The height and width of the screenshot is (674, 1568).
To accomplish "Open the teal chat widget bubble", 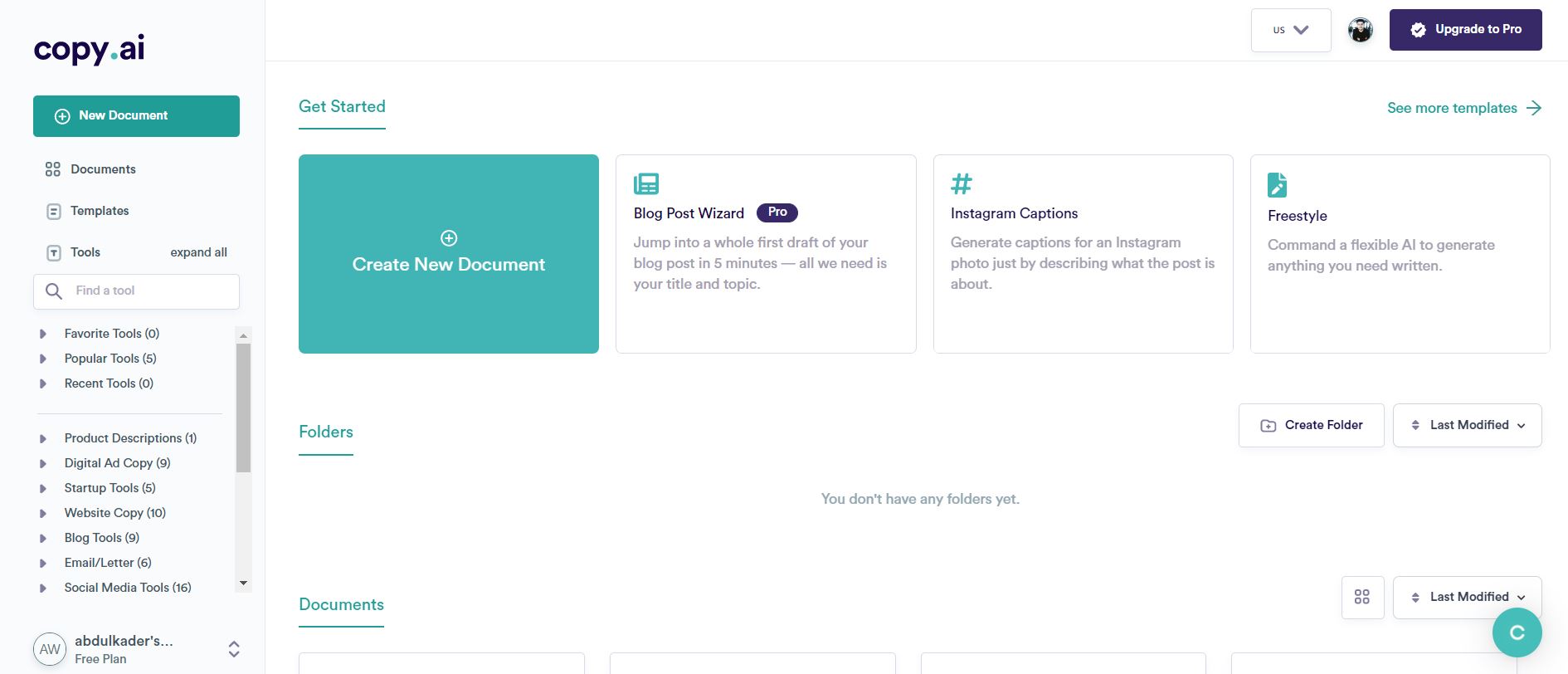I will point(1517,632).
